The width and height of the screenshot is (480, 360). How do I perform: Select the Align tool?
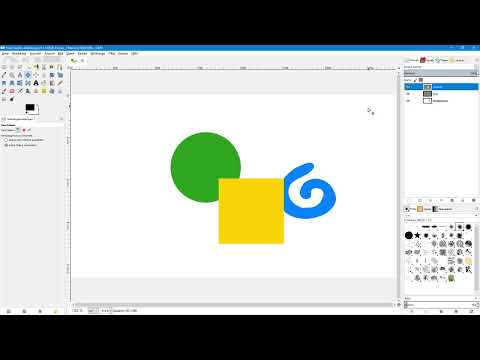point(36,75)
